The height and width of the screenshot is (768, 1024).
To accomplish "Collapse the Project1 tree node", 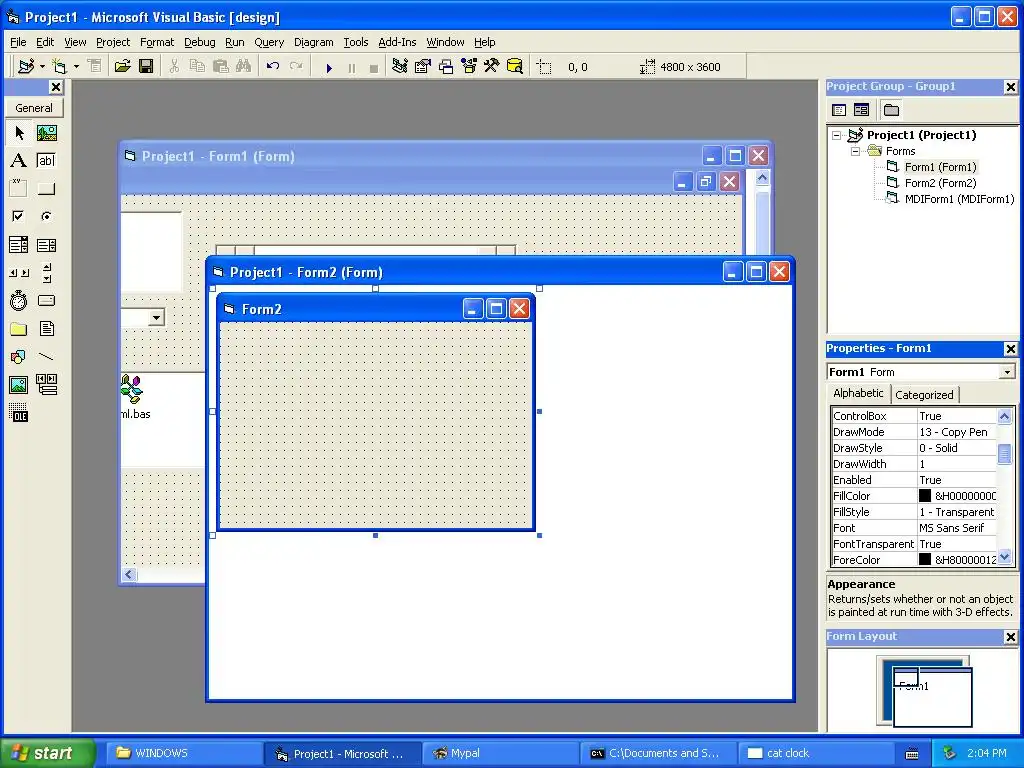I will click(x=837, y=135).
